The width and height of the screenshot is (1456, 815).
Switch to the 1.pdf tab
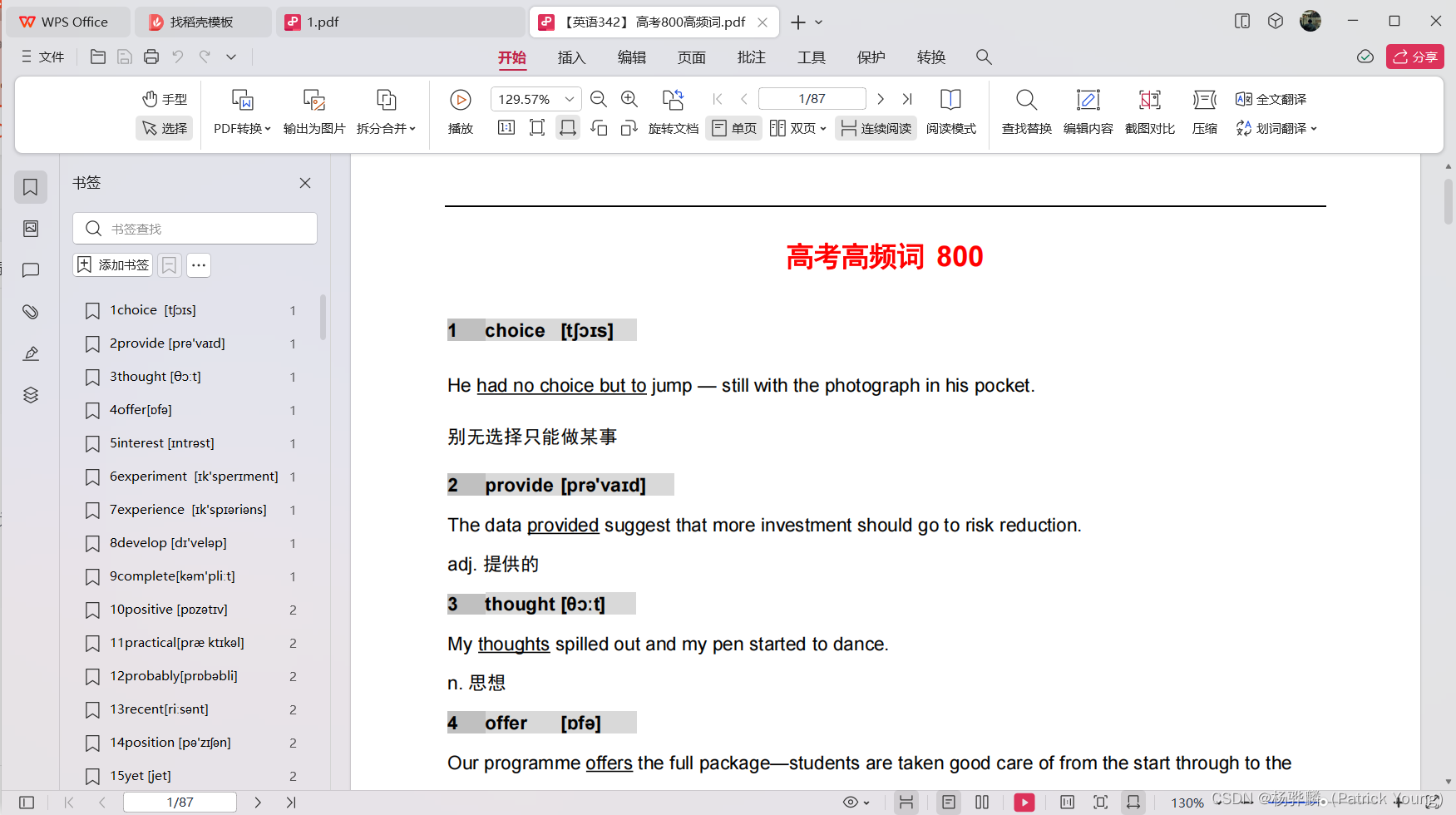tap(399, 22)
